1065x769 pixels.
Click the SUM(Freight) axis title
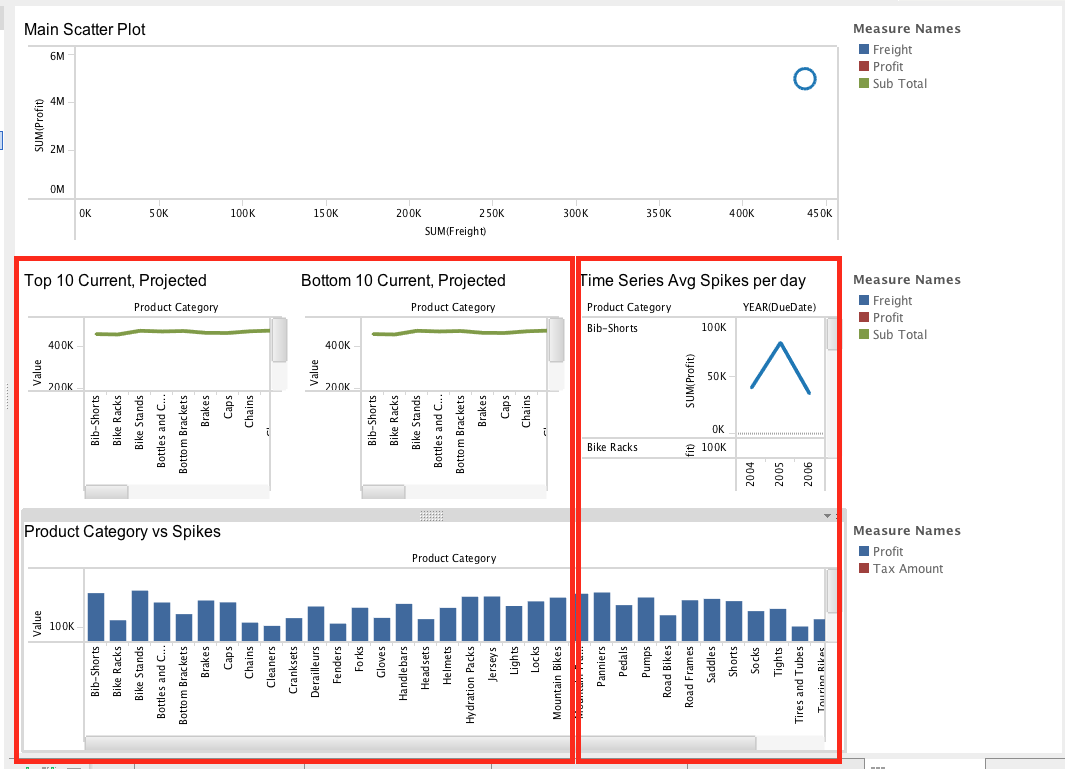456,231
